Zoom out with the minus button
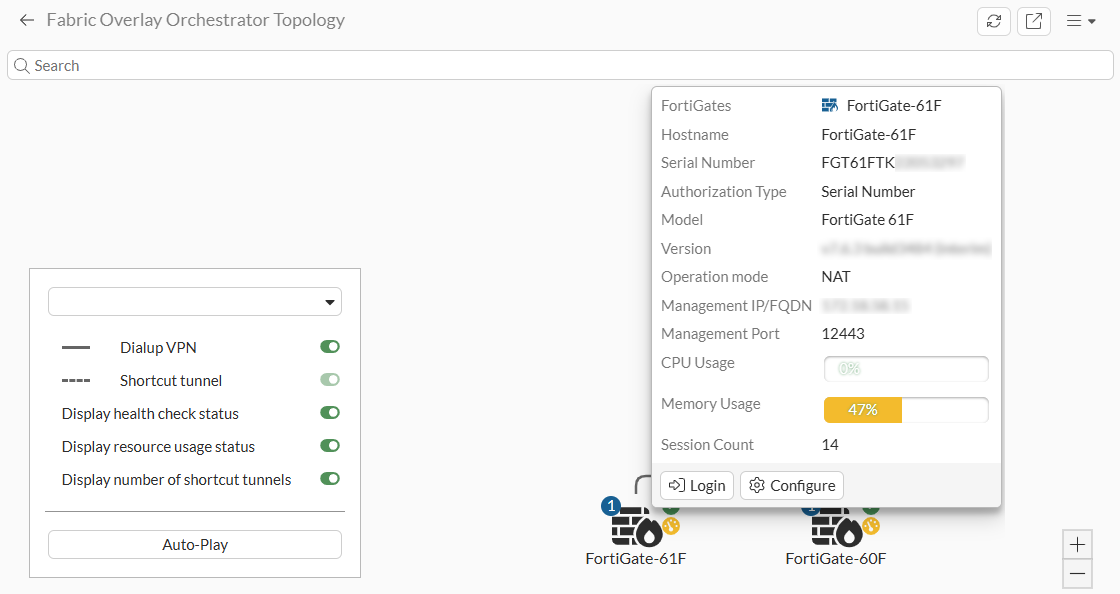1120x594 pixels. [x=1077, y=574]
